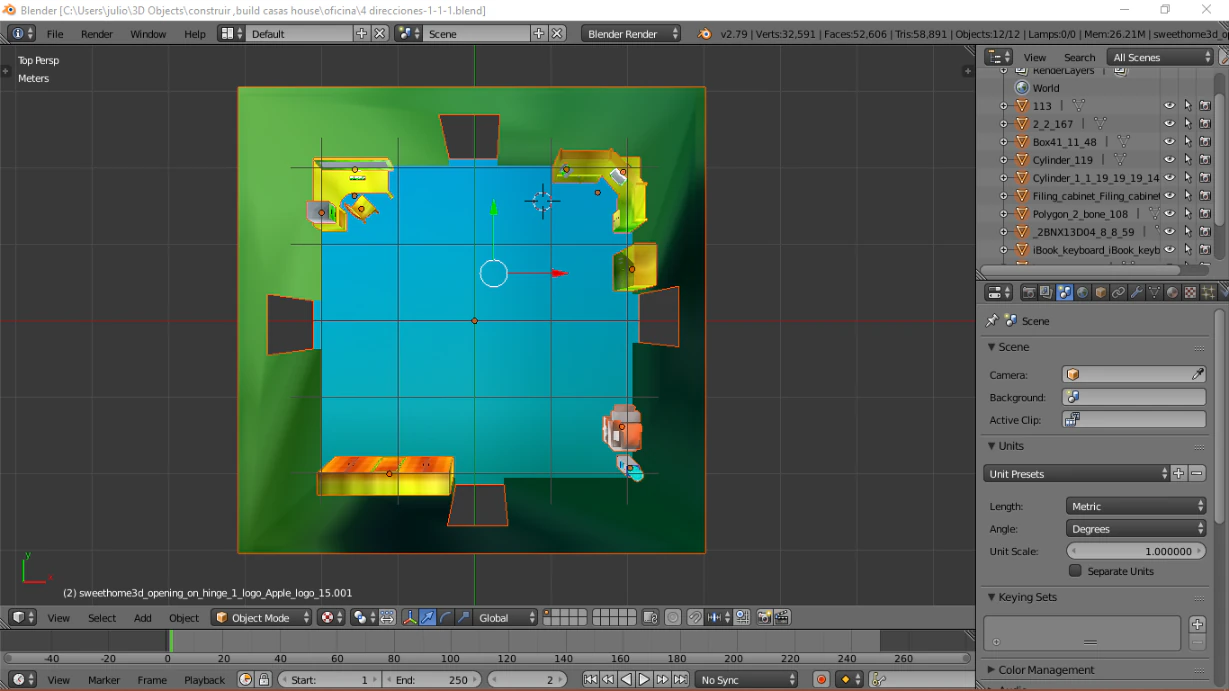The width and height of the screenshot is (1229, 691).
Task: Open the Object Mode dropdown
Action: [x=260, y=617]
